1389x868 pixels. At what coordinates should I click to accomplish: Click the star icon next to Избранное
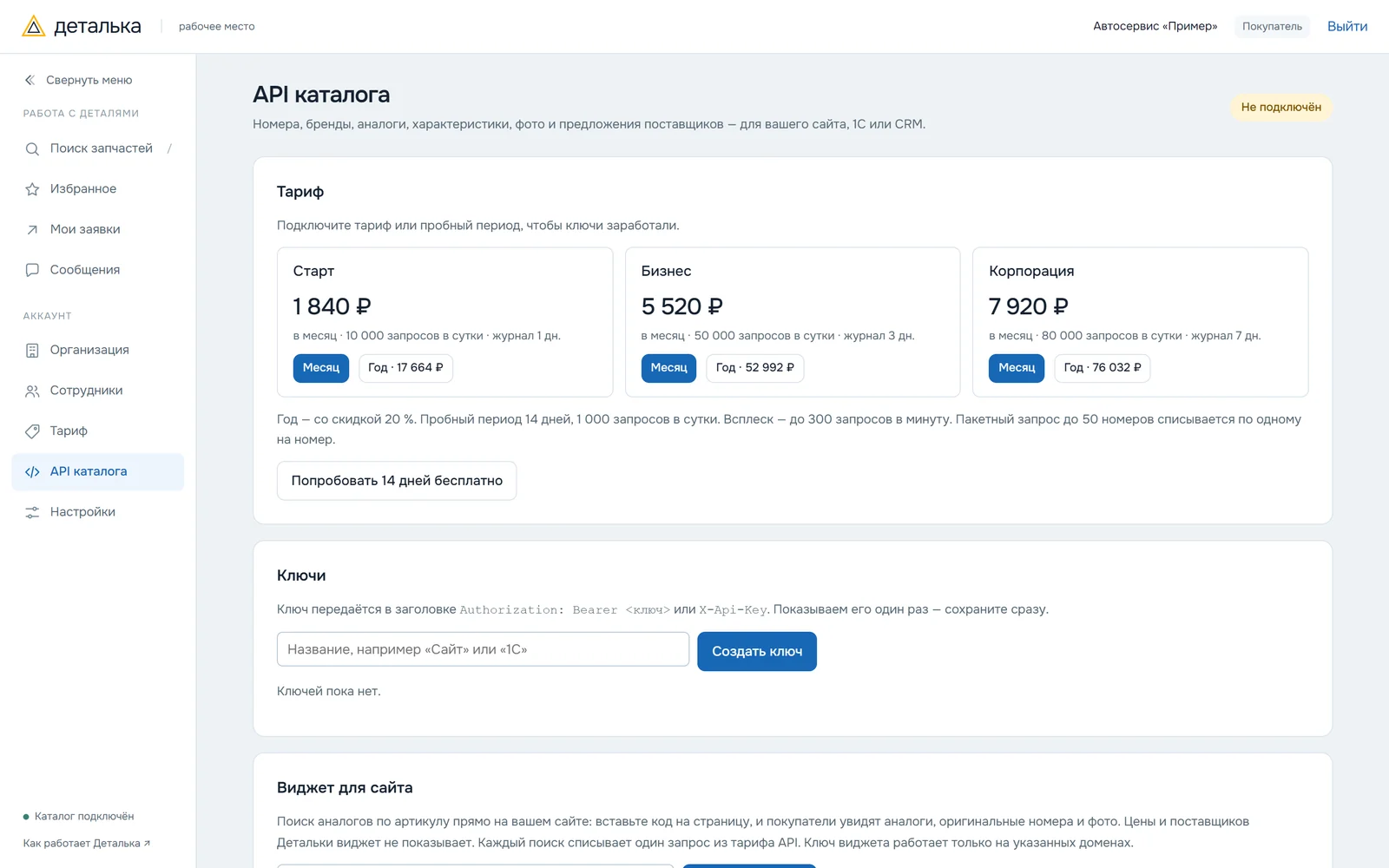point(32,189)
